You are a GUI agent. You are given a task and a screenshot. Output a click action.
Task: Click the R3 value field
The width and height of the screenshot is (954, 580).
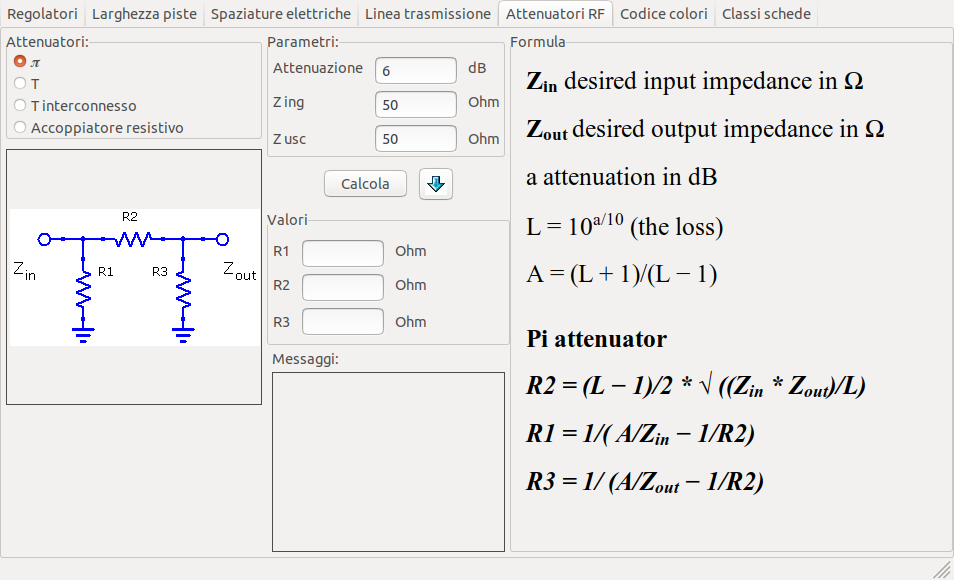(x=343, y=322)
